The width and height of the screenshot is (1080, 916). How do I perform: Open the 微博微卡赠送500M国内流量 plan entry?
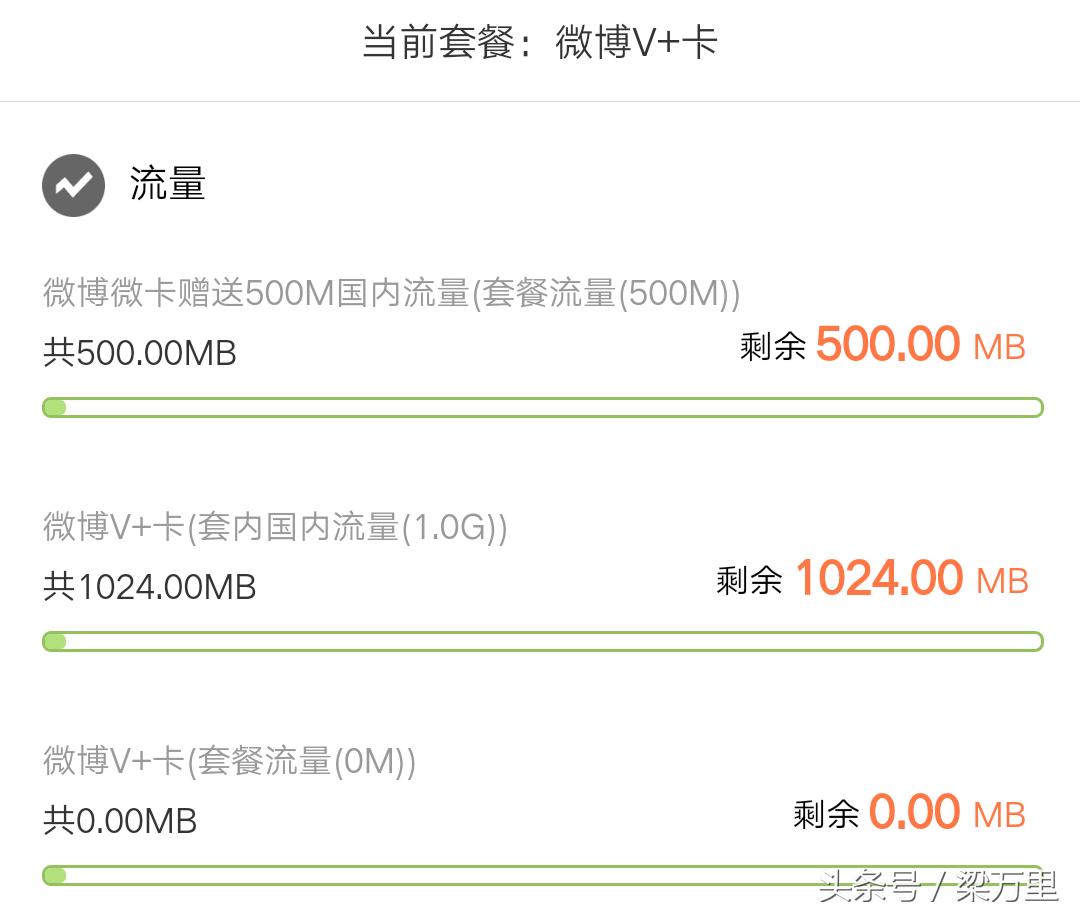[391, 294]
